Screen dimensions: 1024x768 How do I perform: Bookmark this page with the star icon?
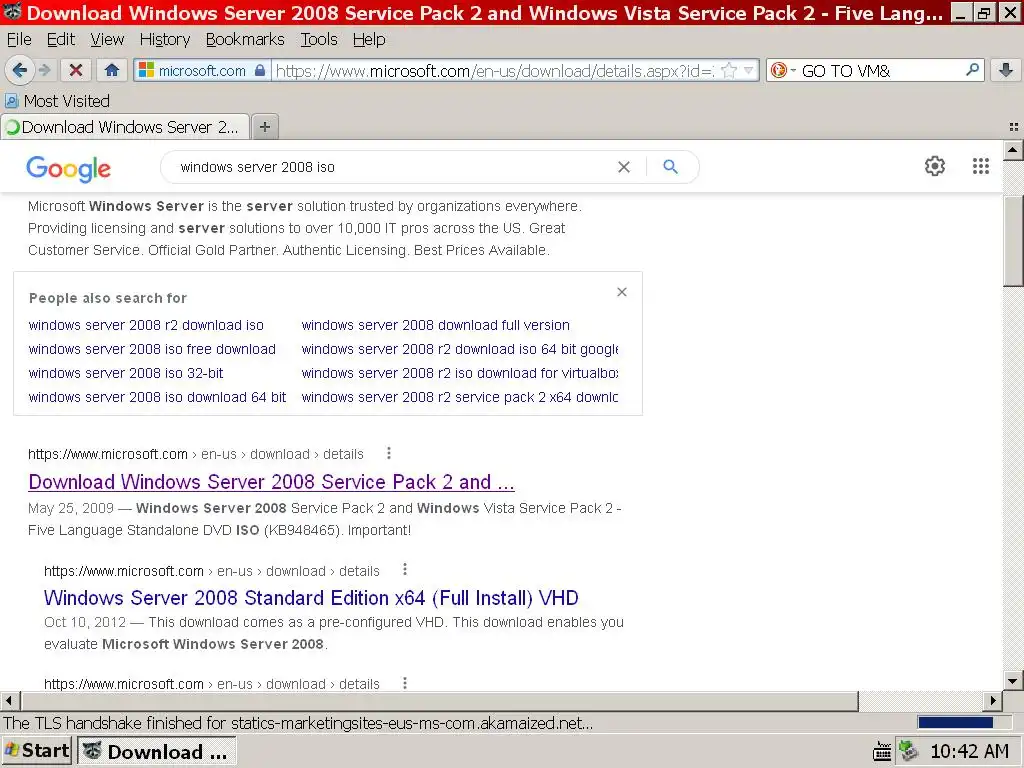point(729,71)
